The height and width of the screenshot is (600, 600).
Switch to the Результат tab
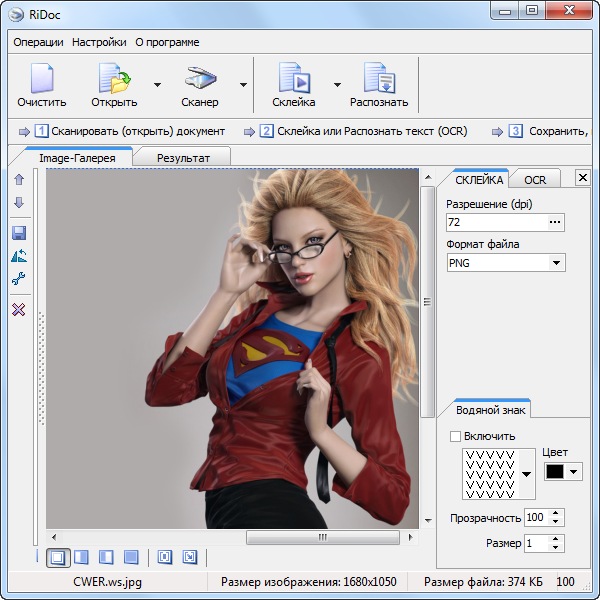(x=183, y=157)
